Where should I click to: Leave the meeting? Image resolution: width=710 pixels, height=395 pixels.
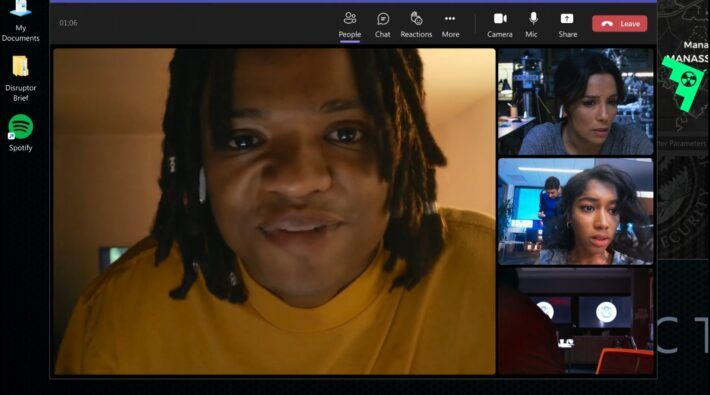tap(619, 24)
